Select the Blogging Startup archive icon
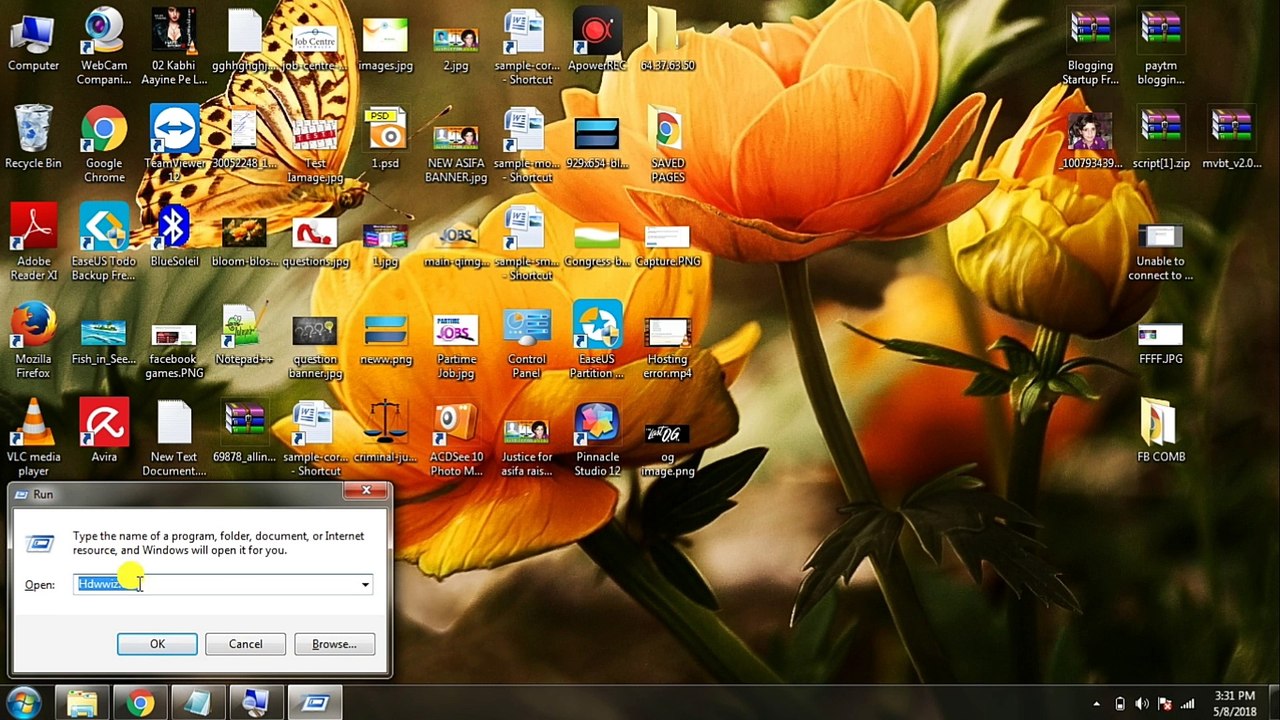 [1090, 46]
